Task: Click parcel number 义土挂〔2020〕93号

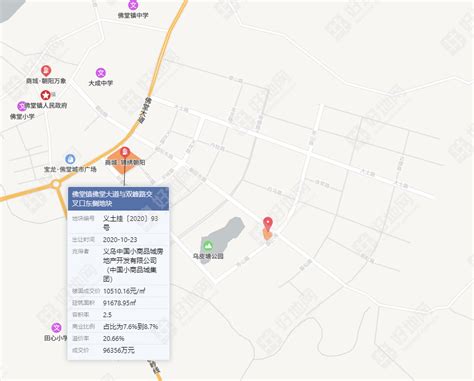Action: click(130, 223)
